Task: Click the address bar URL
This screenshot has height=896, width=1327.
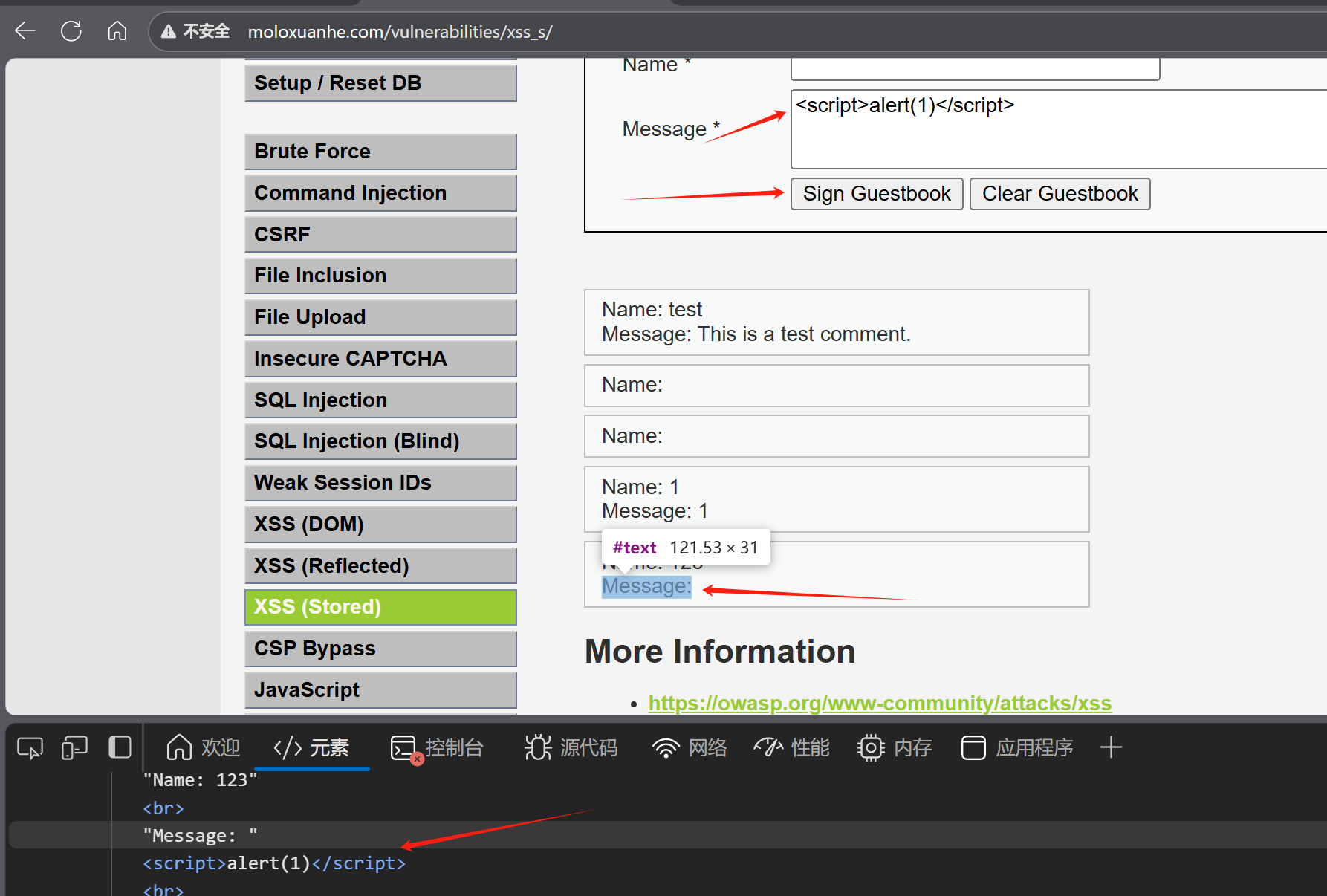Action: 400,32
